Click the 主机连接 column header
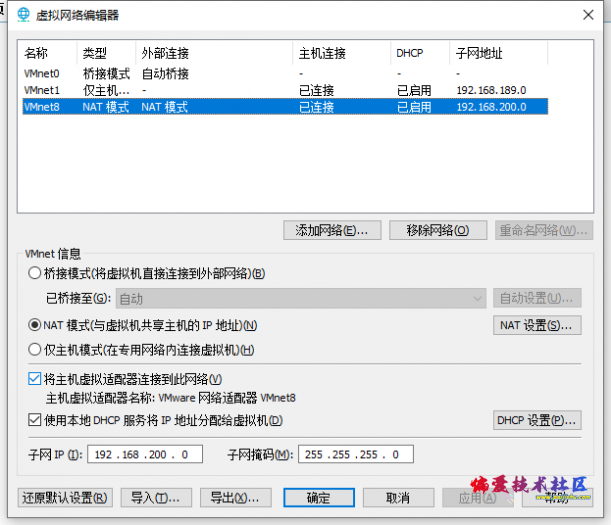Screen dimensions: 611x525 click(342, 53)
